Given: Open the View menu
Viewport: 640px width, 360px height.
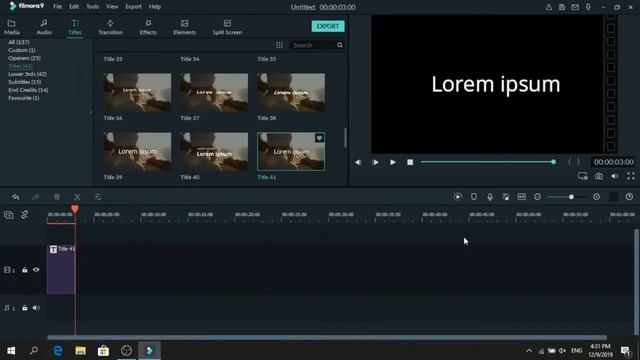Looking at the screenshot, I should pyautogui.click(x=112, y=7).
